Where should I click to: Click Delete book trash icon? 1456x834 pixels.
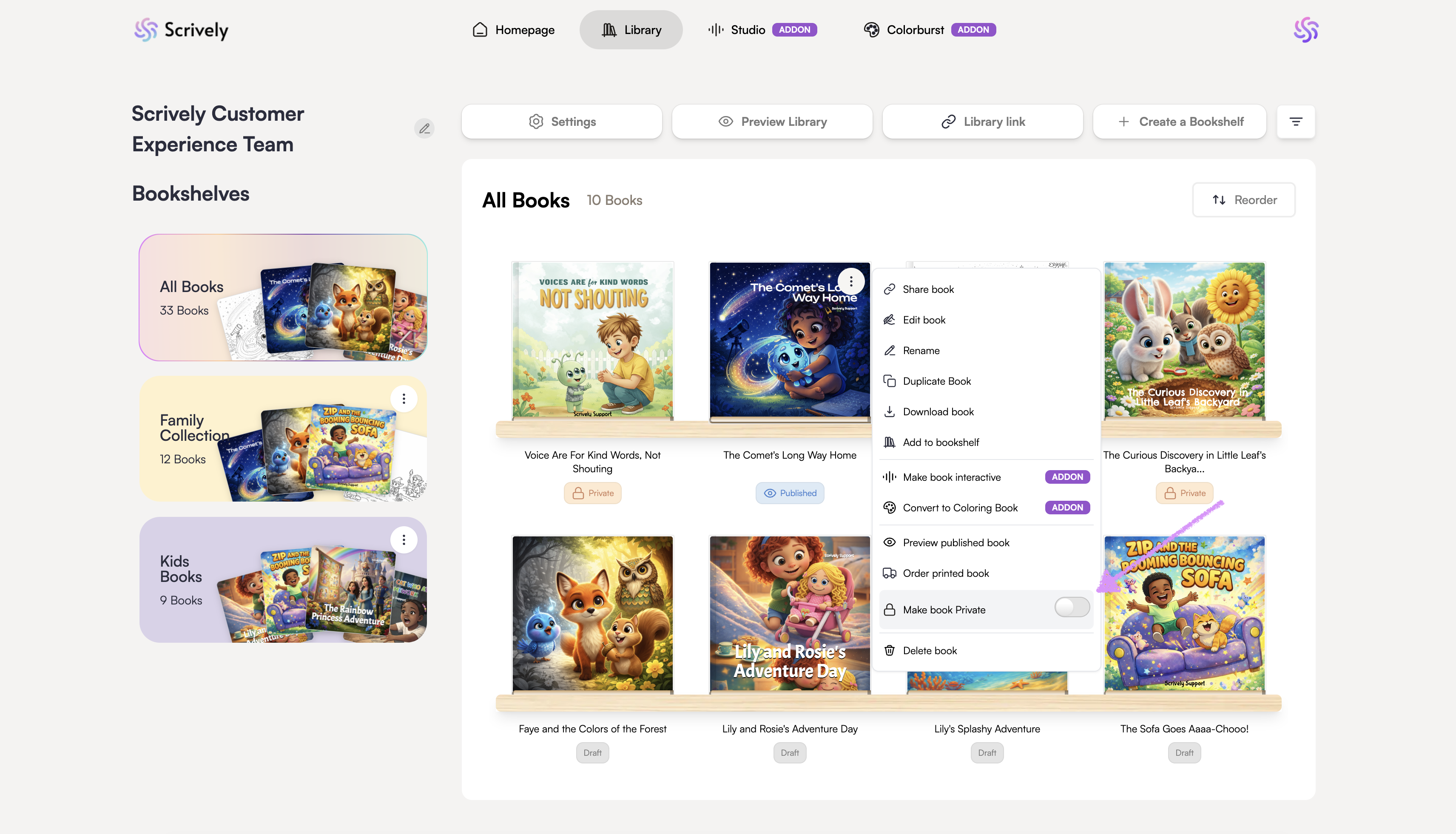[889, 650]
